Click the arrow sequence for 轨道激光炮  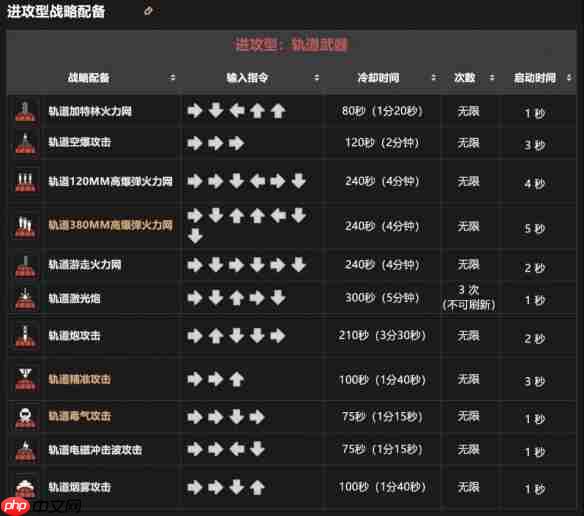click(237, 298)
